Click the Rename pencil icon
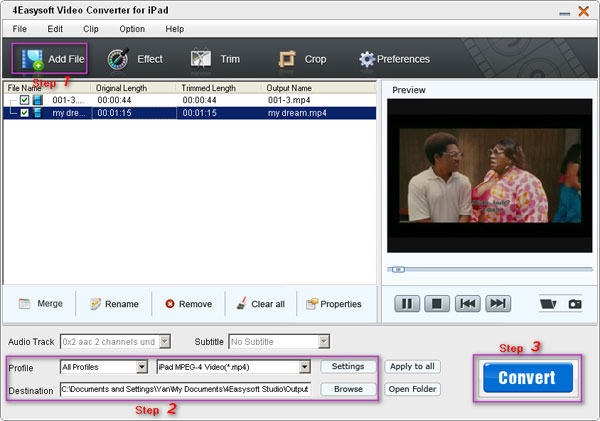Screen dimensions: 600x421 click(x=95, y=304)
